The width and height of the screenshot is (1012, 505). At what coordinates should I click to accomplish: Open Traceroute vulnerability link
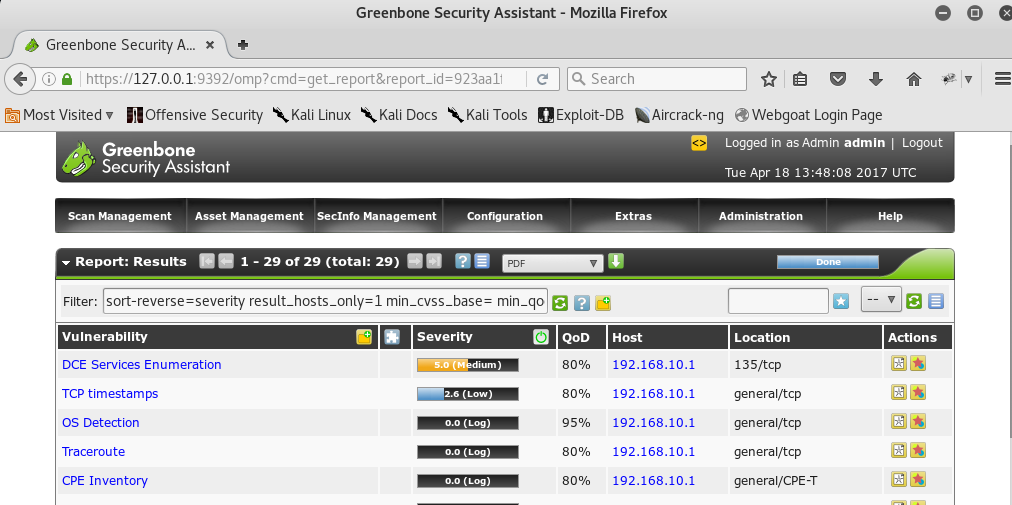click(x=94, y=452)
